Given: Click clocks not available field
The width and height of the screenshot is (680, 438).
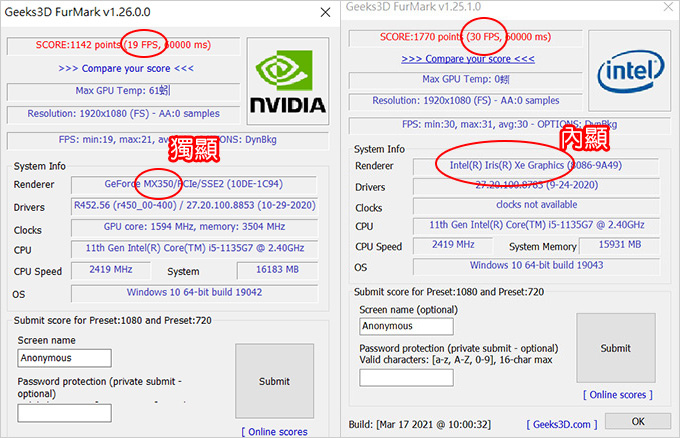Looking at the screenshot, I should coord(536,205).
